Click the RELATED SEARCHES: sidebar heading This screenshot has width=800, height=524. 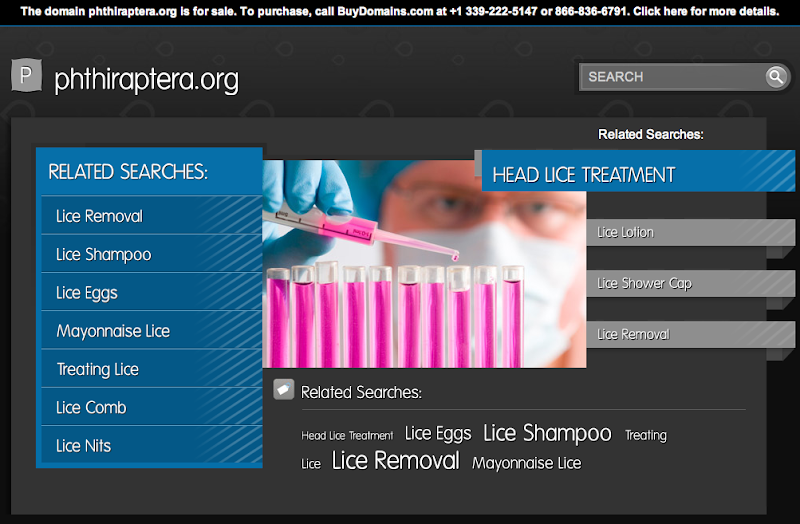[x=128, y=172]
